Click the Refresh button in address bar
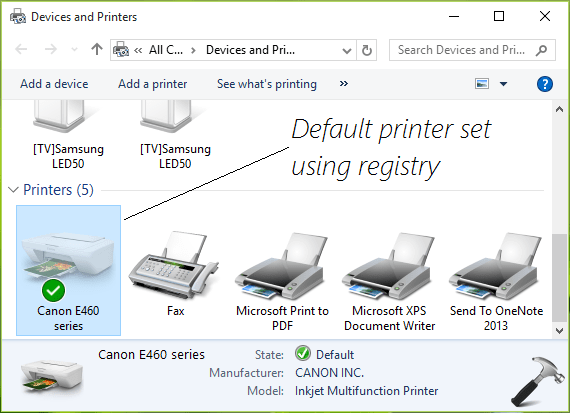 click(367, 50)
